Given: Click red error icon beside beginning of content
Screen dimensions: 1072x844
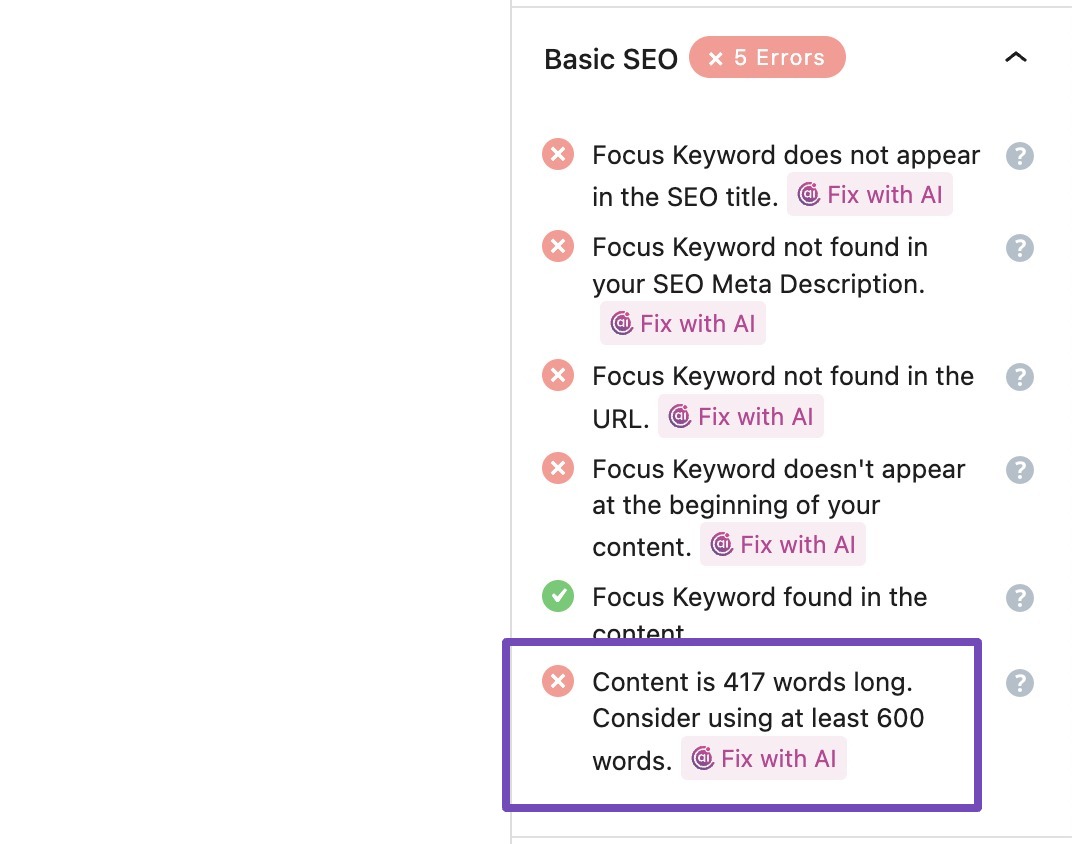Looking at the screenshot, I should pos(558,468).
